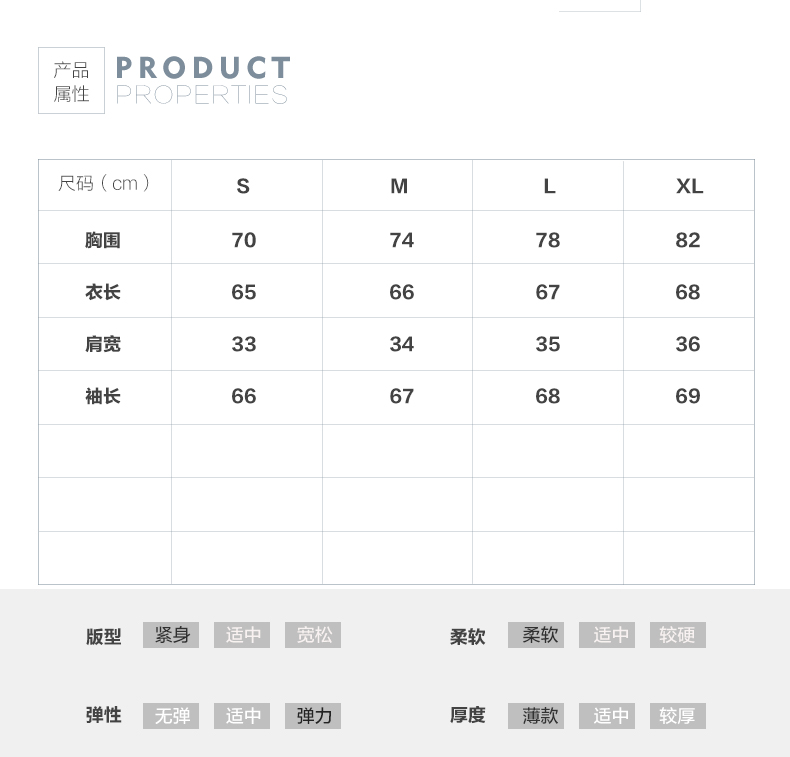Click the PRODUCT PROPERTIES heading
The width and height of the screenshot is (790, 757).
point(203,81)
